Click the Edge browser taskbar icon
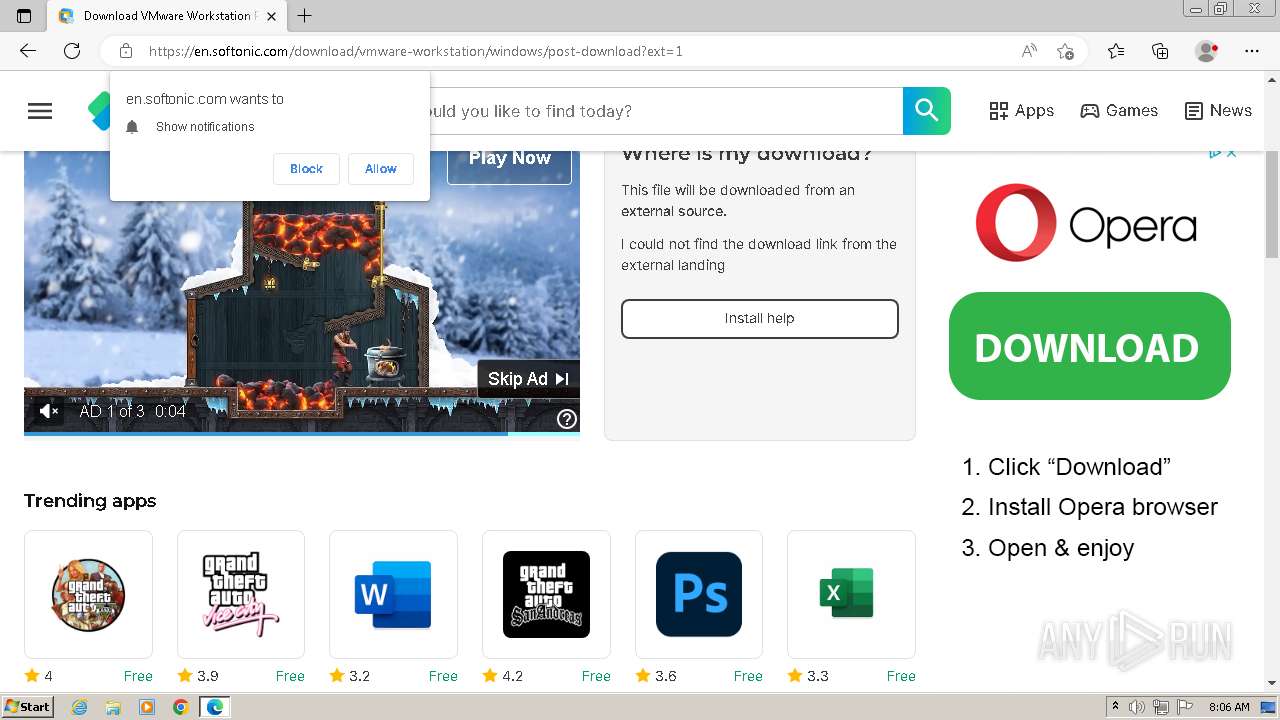The image size is (1280, 720). click(215, 707)
